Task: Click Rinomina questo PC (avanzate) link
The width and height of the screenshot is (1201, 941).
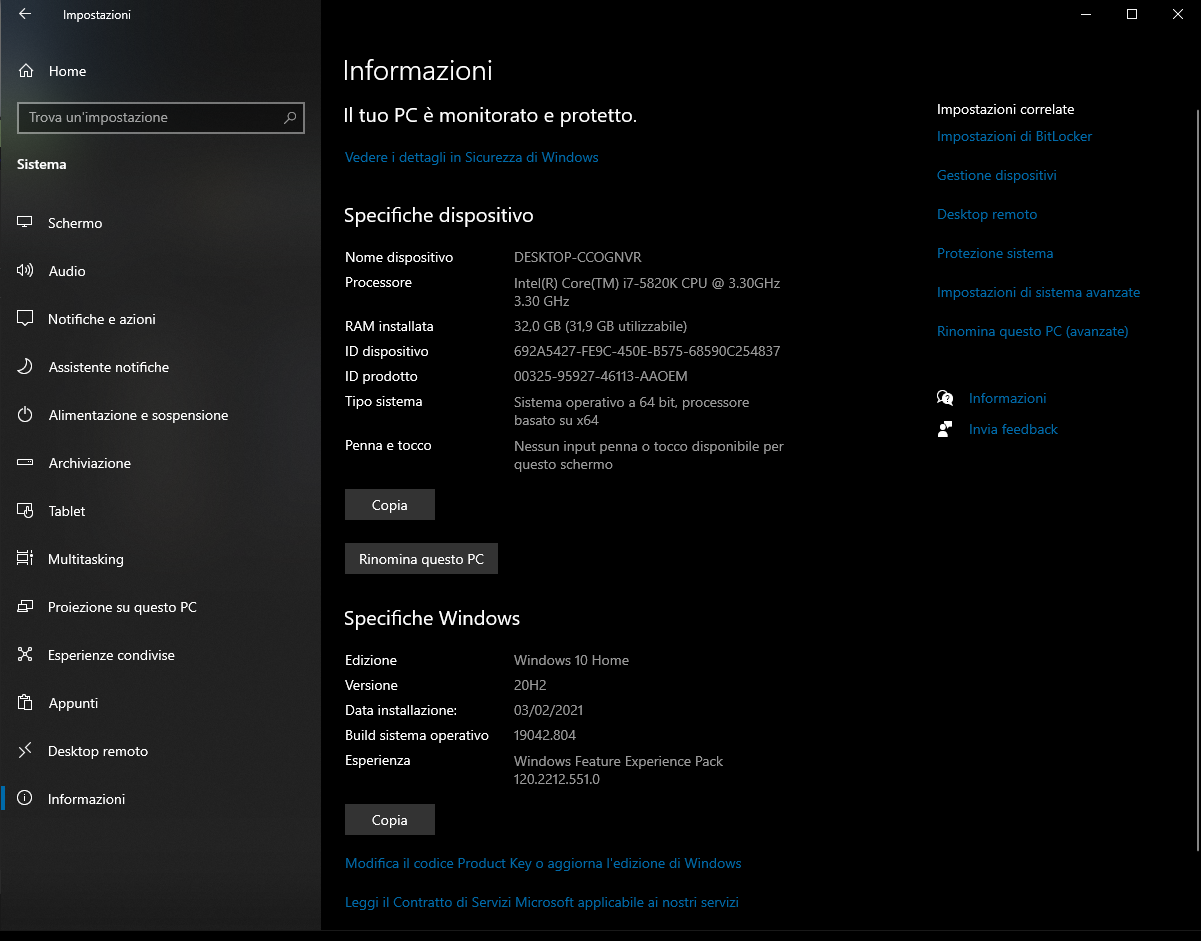Action: [1032, 331]
